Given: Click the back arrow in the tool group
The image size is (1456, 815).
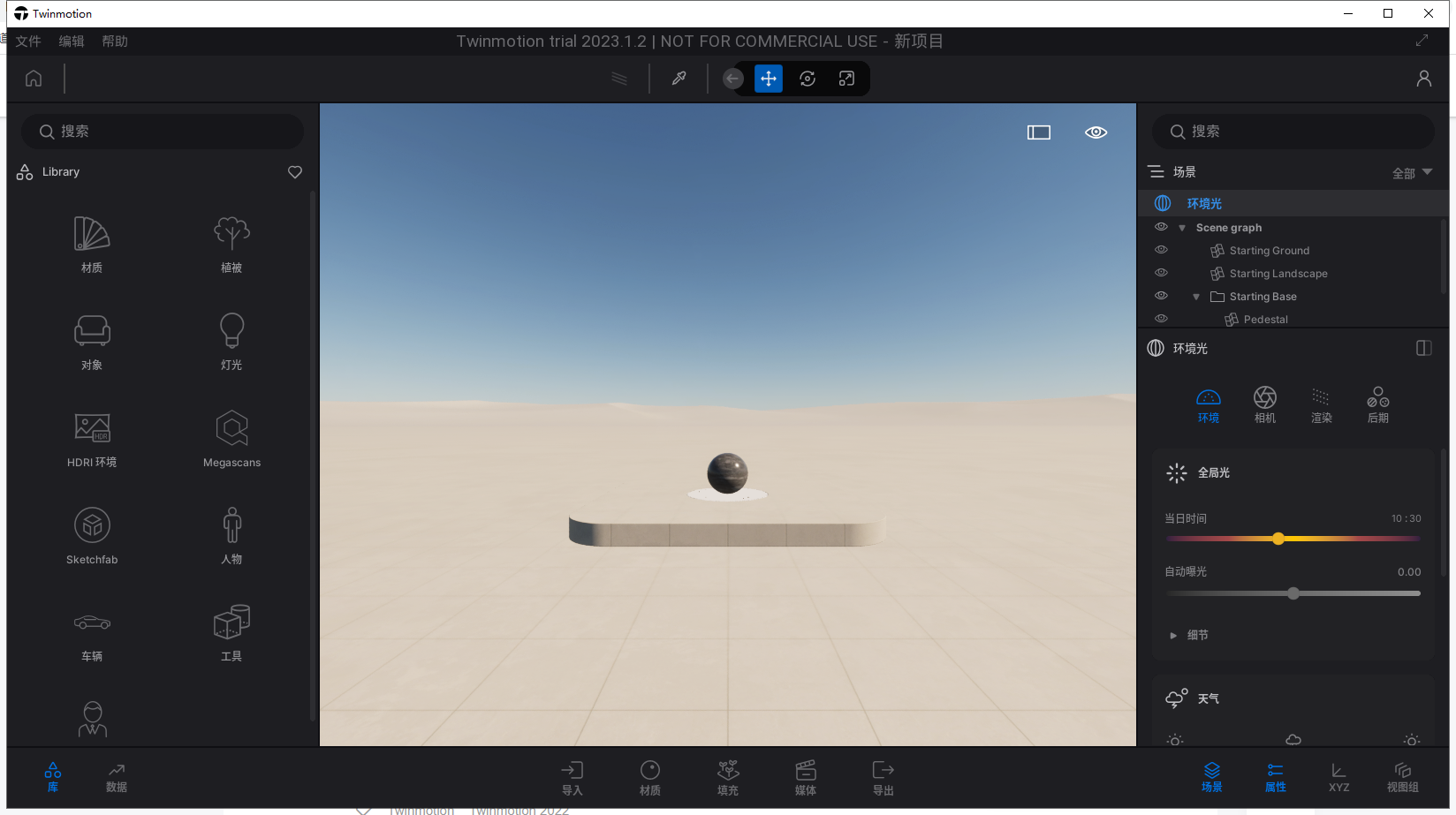Looking at the screenshot, I should pyautogui.click(x=732, y=79).
